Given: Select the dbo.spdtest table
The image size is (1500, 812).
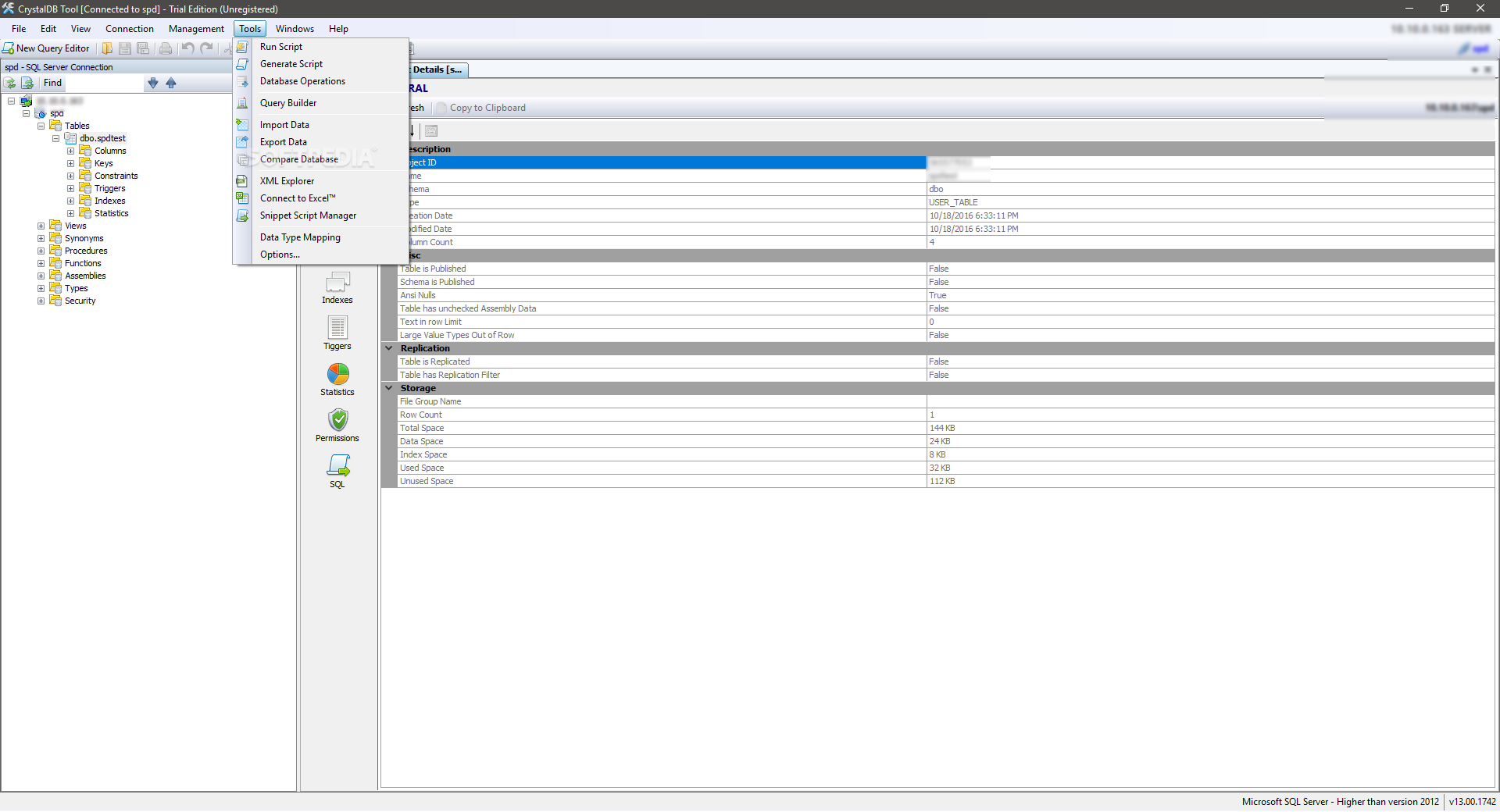Looking at the screenshot, I should [102, 138].
